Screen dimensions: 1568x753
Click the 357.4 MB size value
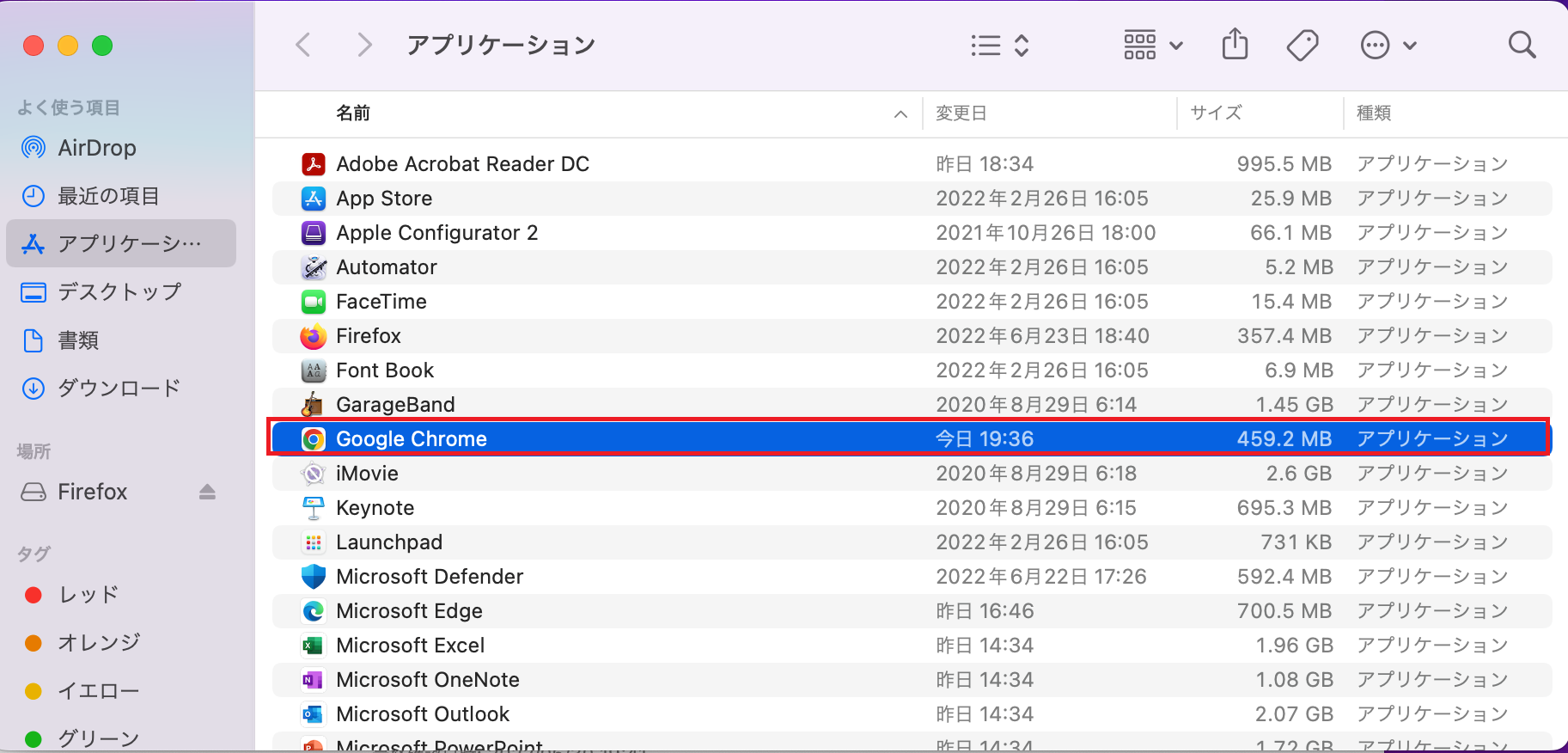(1284, 336)
